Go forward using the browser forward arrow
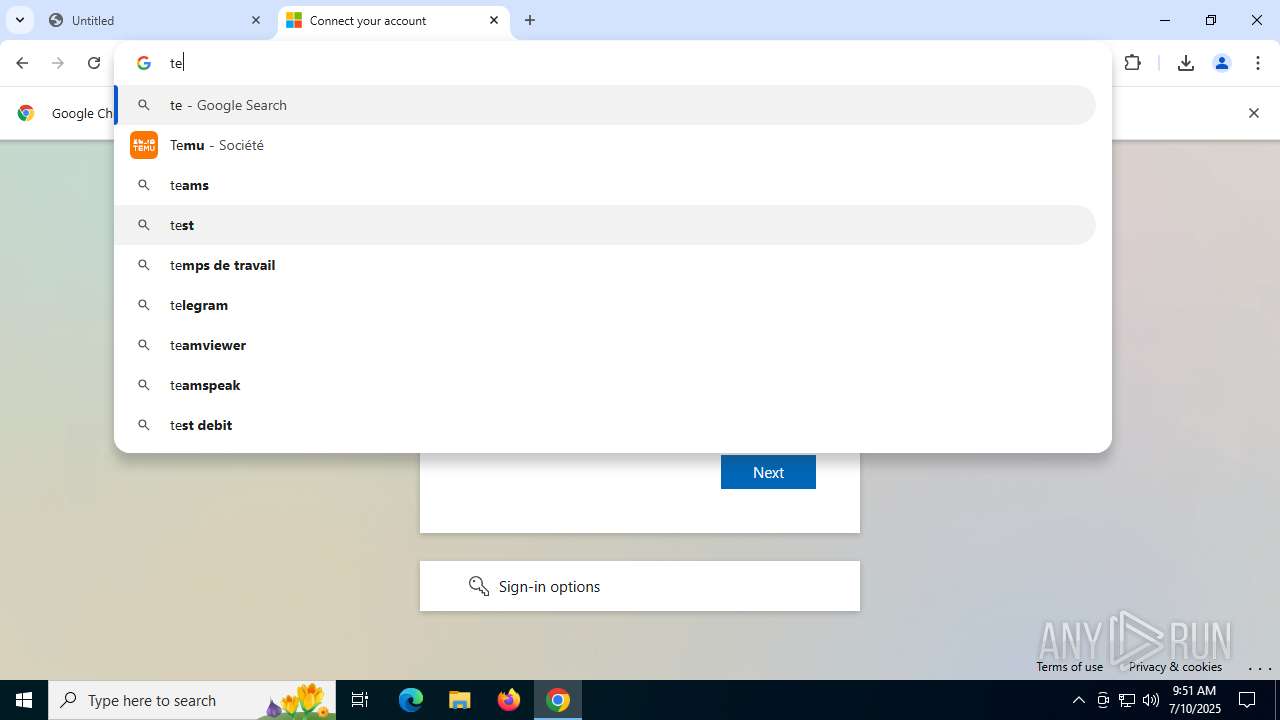 (x=58, y=63)
